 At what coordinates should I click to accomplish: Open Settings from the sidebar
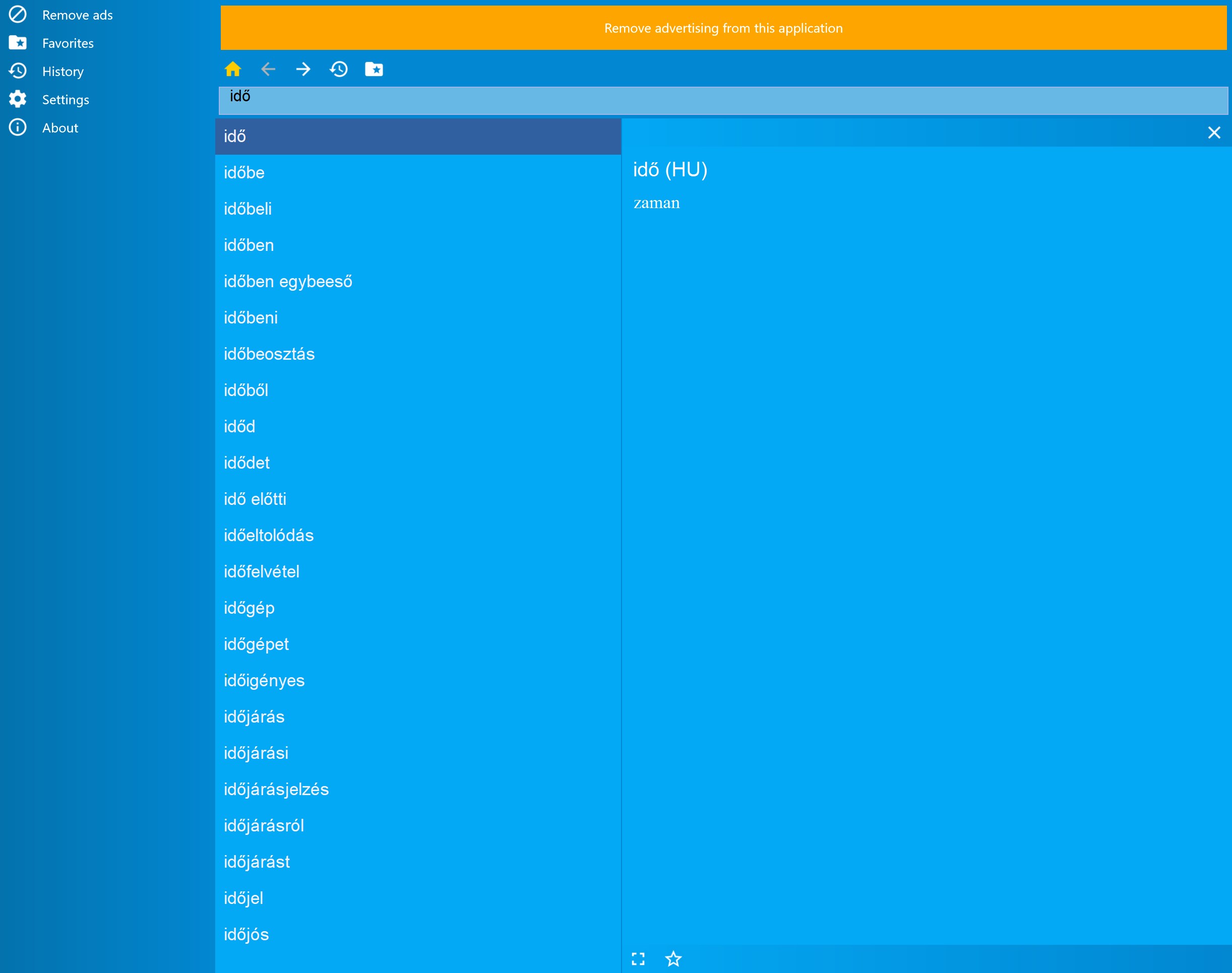65,100
